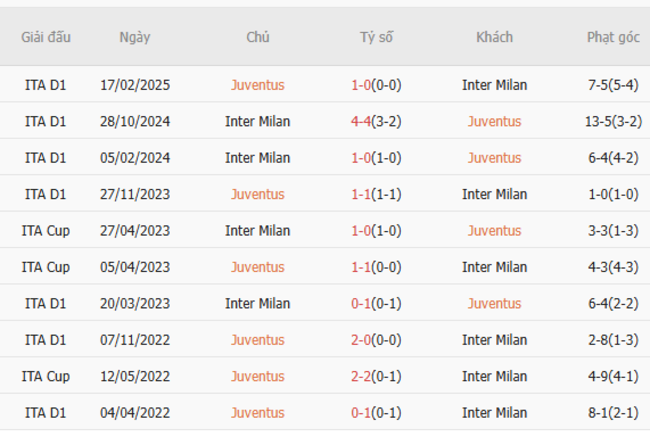This screenshot has width=650, height=445.
Task: Select the "Tỷ số" column header
Action: click(x=376, y=37)
